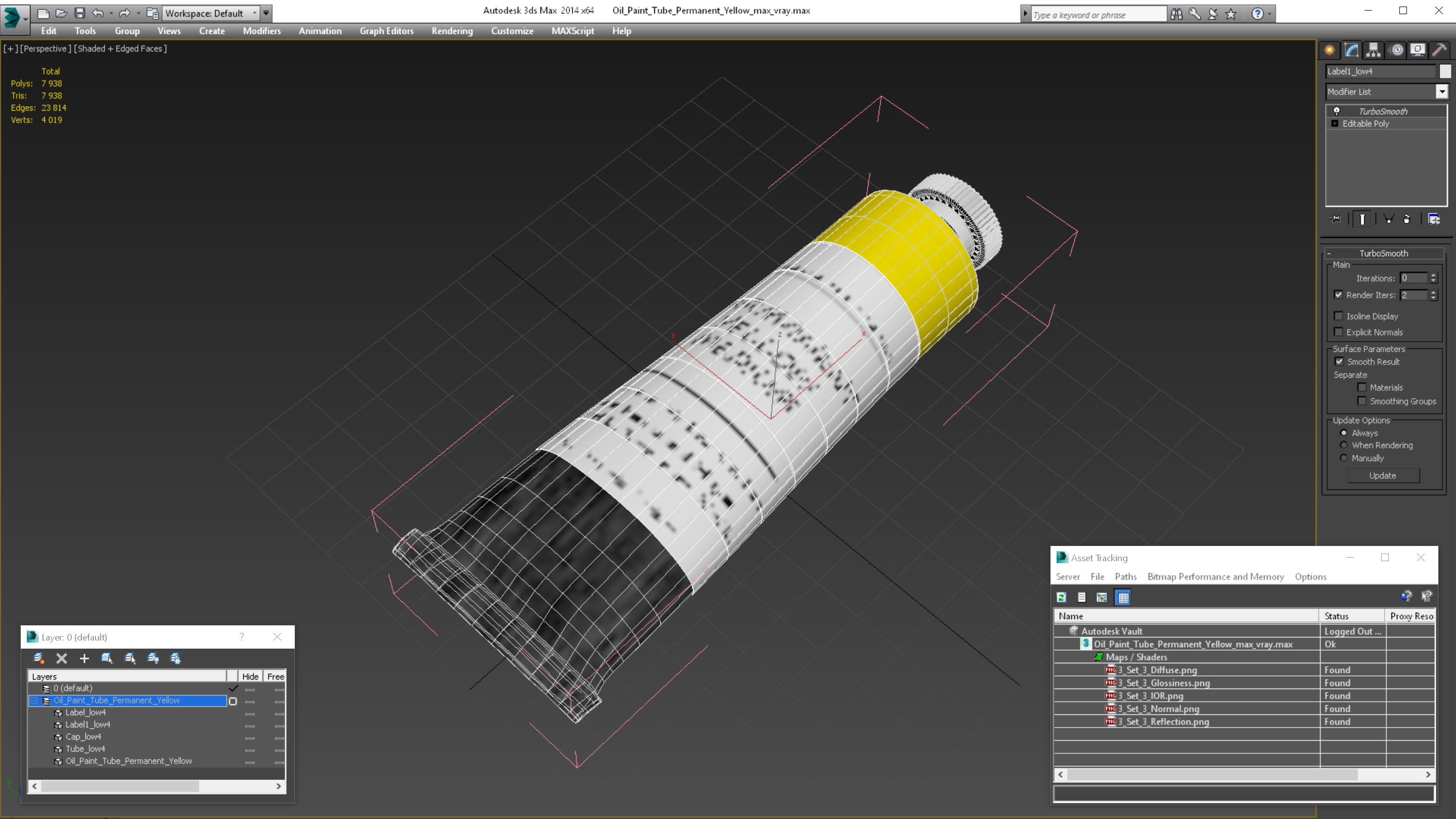Click the Save File icon
The height and width of the screenshot is (819, 1456).
pos(80,13)
